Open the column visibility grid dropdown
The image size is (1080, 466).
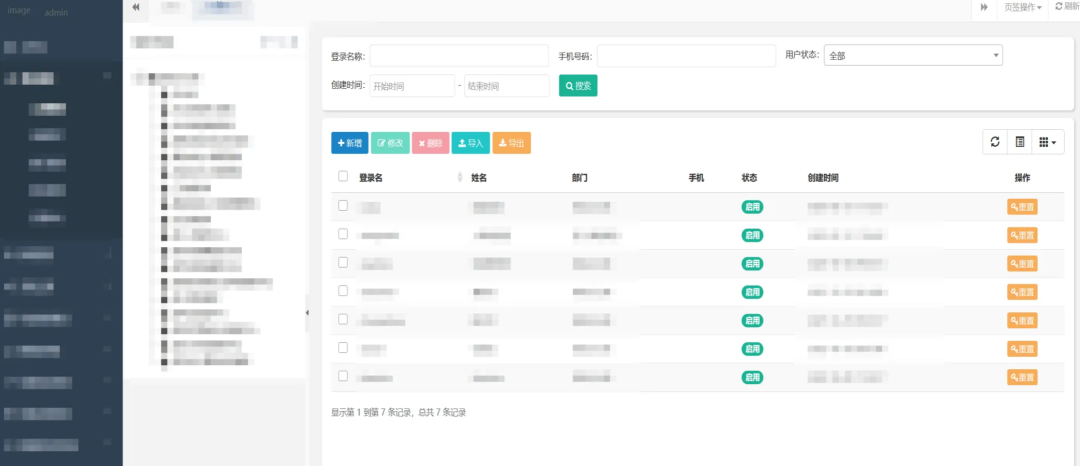click(1048, 143)
